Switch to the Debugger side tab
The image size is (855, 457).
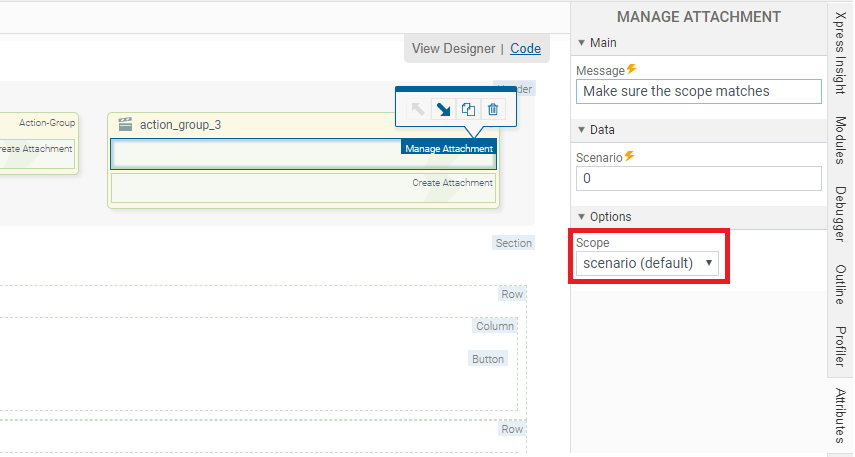[840, 214]
